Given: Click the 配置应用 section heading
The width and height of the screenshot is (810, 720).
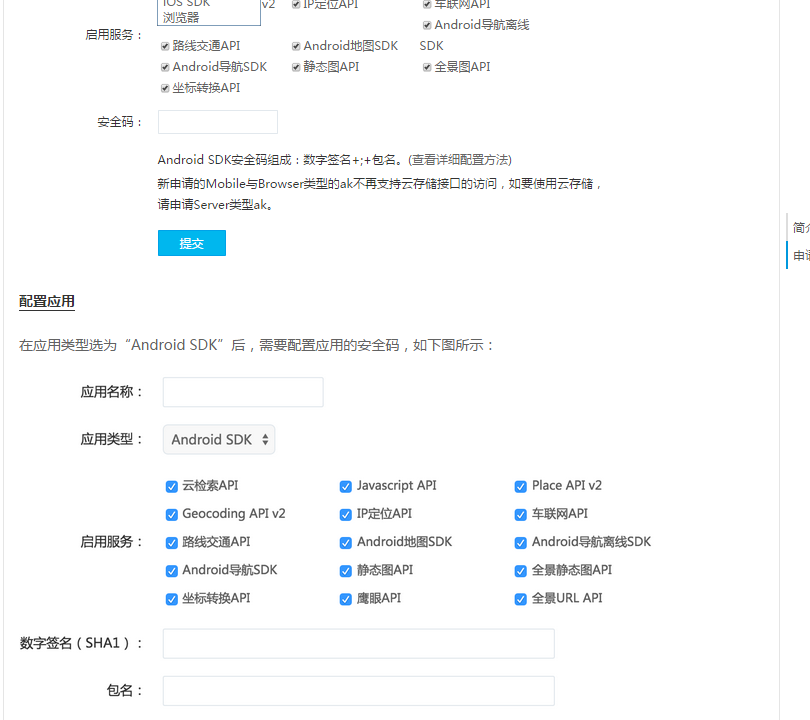Looking at the screenshot, I should 47,302.
